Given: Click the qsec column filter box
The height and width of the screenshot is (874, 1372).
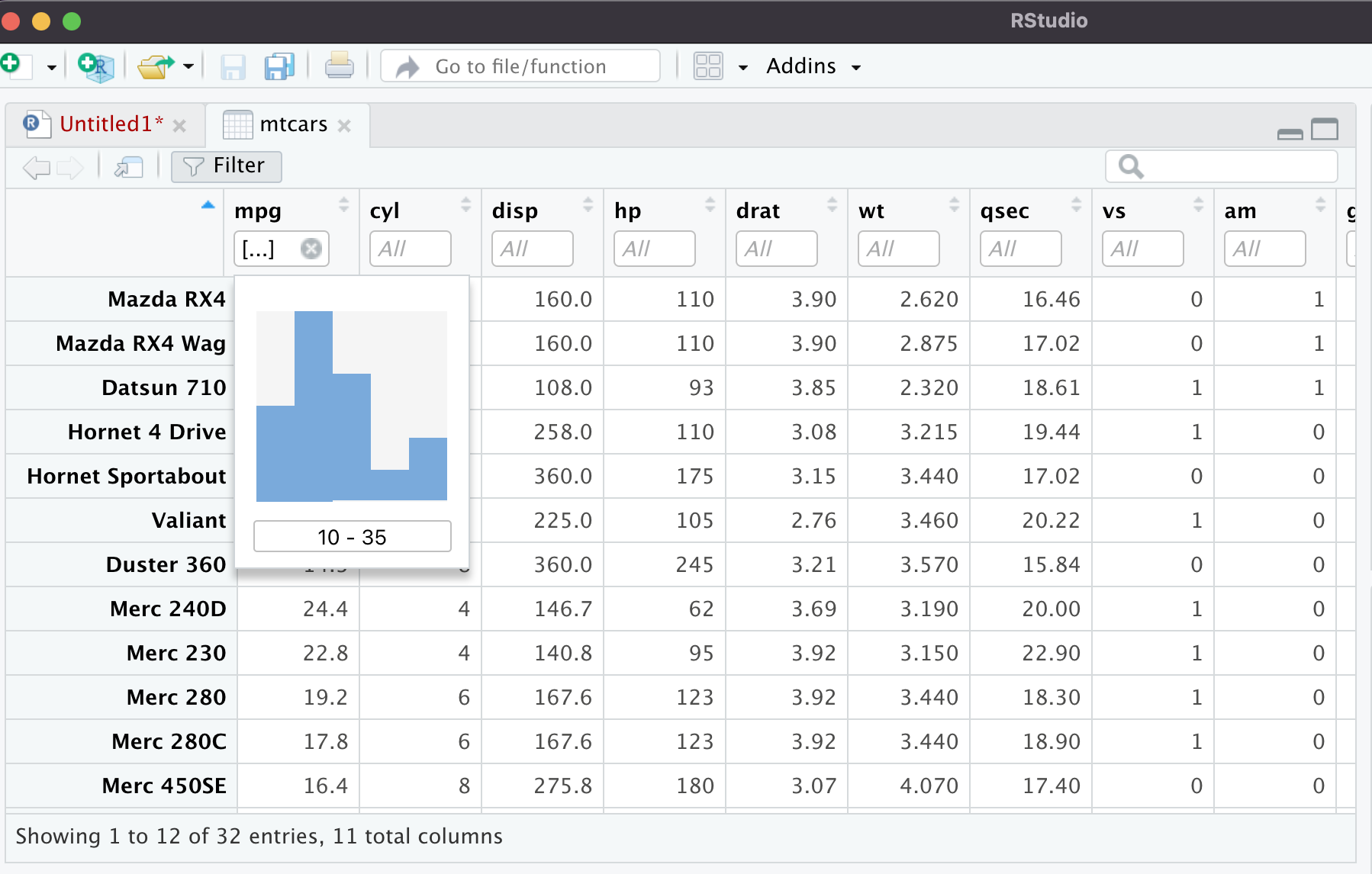Looking at the screenshot, I should [x=1021, y=249].
